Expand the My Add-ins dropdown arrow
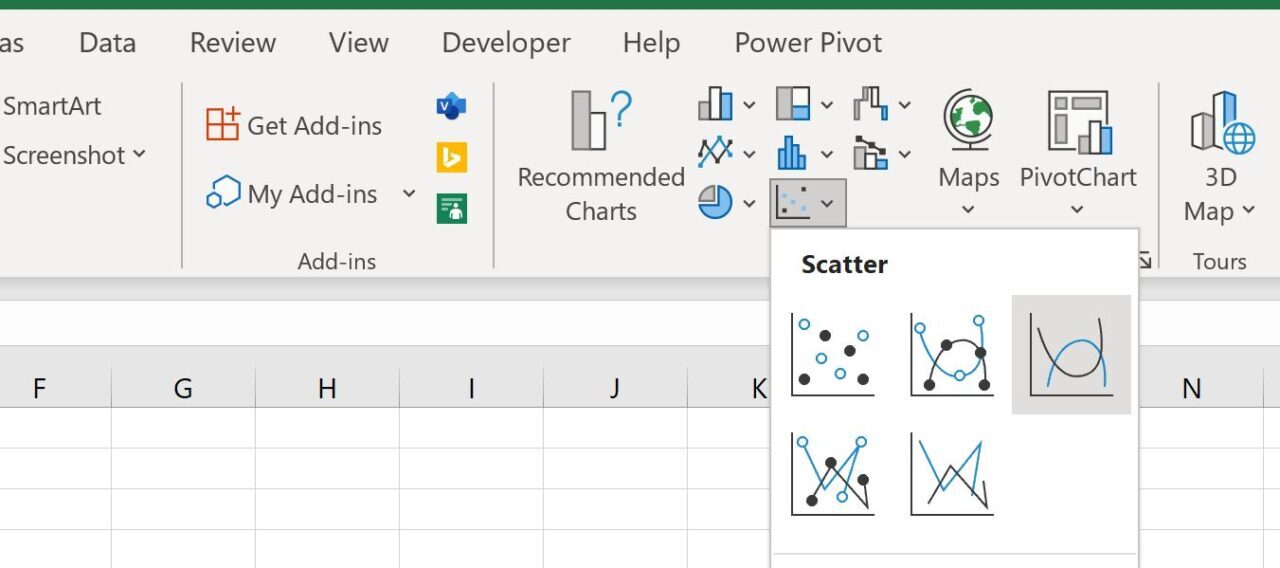 click(409, 194)
